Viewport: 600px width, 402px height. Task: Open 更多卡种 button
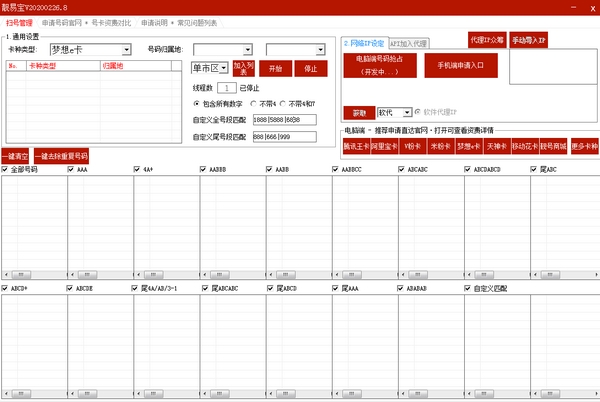(x=584, y=146)
